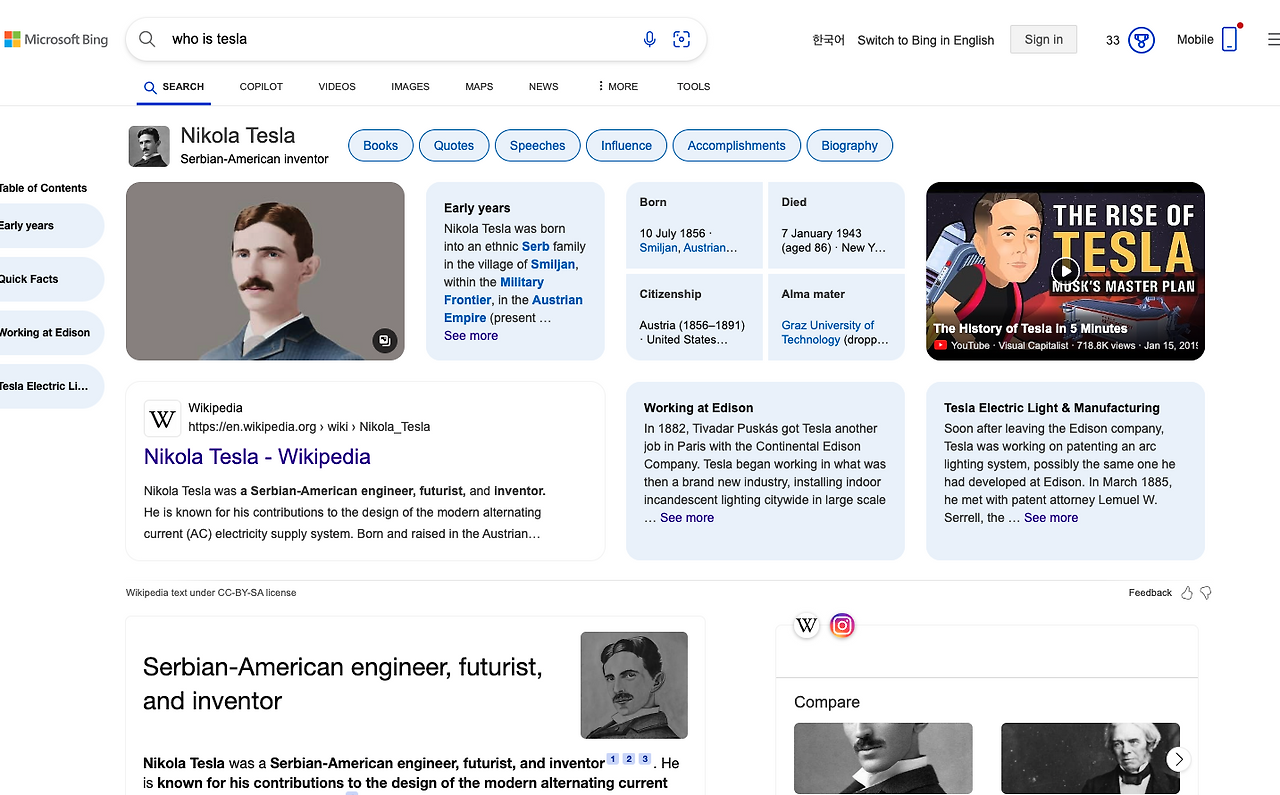Click the microphone voice search icon
Viewport: 1280px width, 795px height.
(649, 38)
